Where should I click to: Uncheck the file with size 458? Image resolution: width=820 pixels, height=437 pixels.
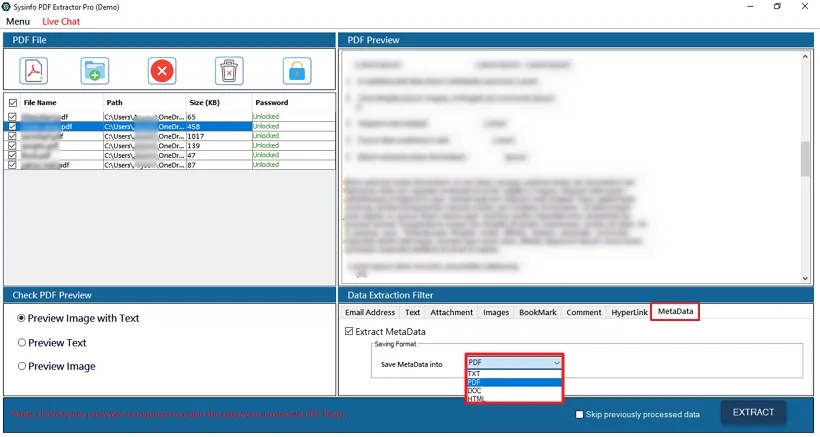click(x=13, y=126)
